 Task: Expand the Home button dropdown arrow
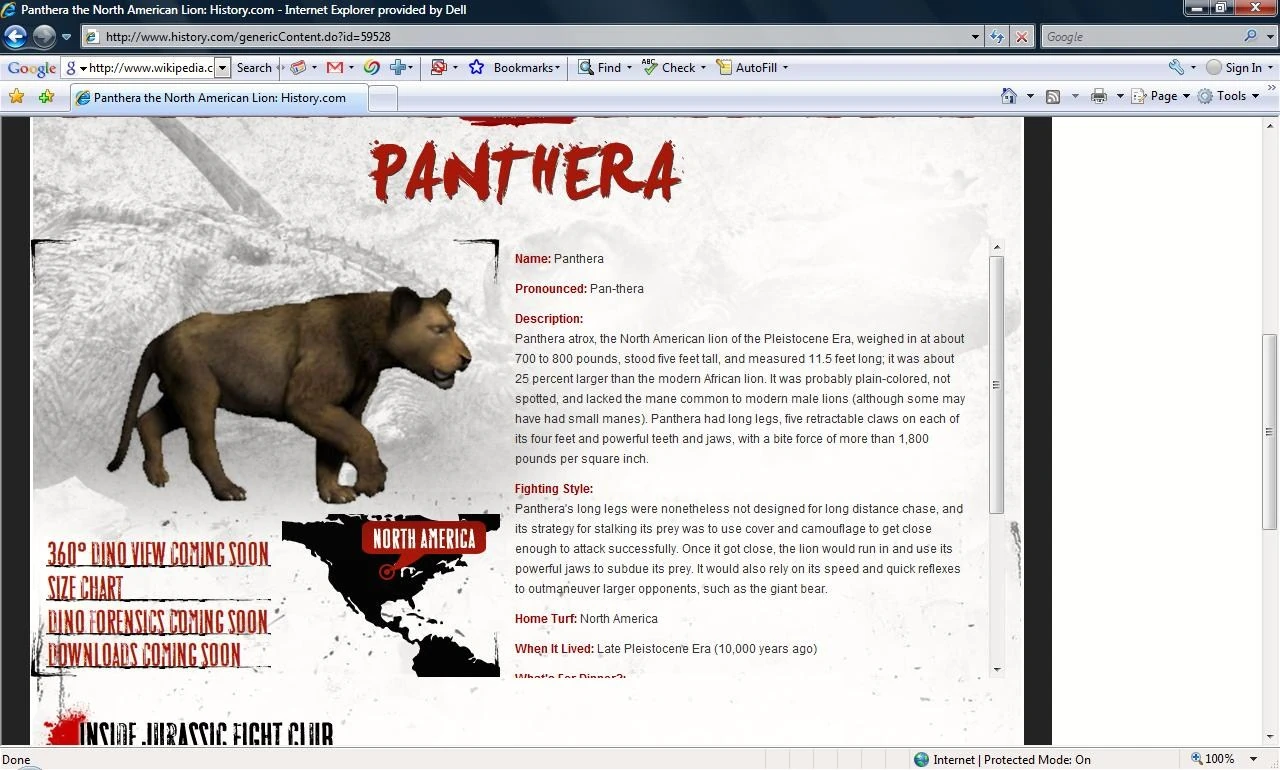pos(1030,96)
